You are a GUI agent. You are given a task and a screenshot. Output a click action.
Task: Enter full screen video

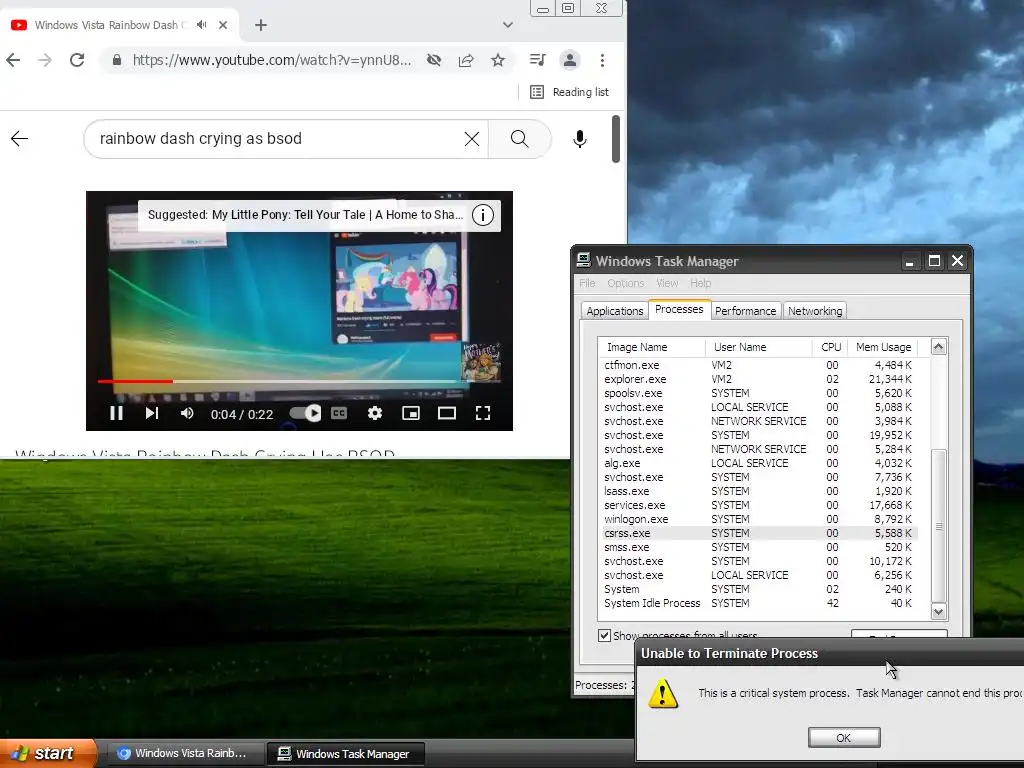pyautogui.click(x=483, y=413)
